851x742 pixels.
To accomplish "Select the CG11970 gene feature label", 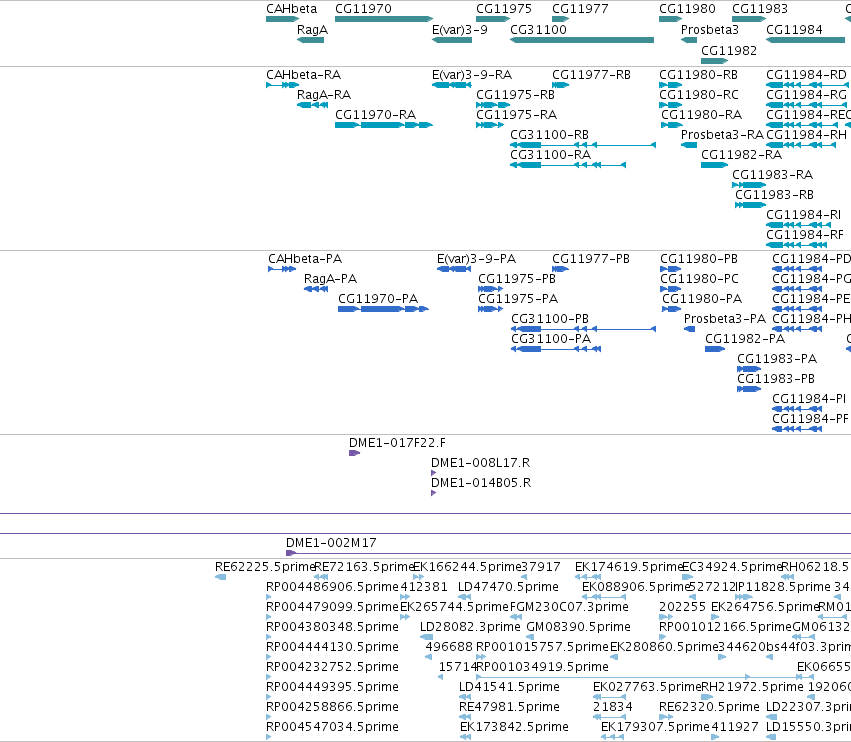I will pos(363,9).
